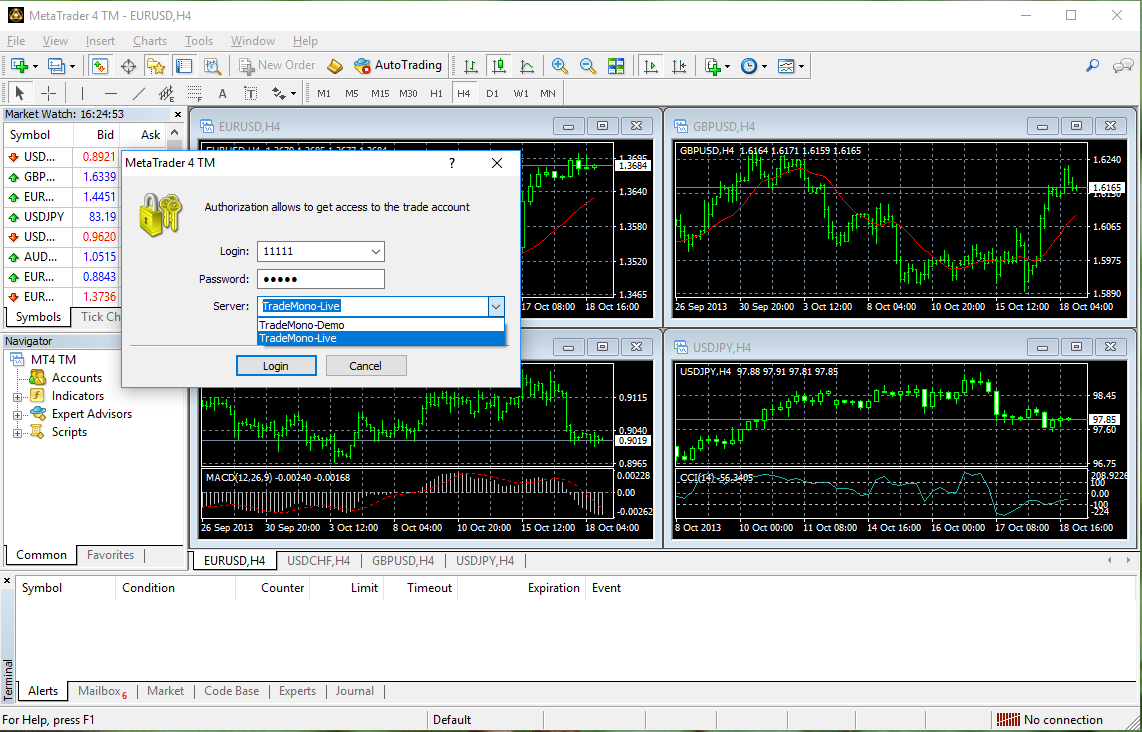
Task: Click the Login account number field
Action: coord(313,252)
